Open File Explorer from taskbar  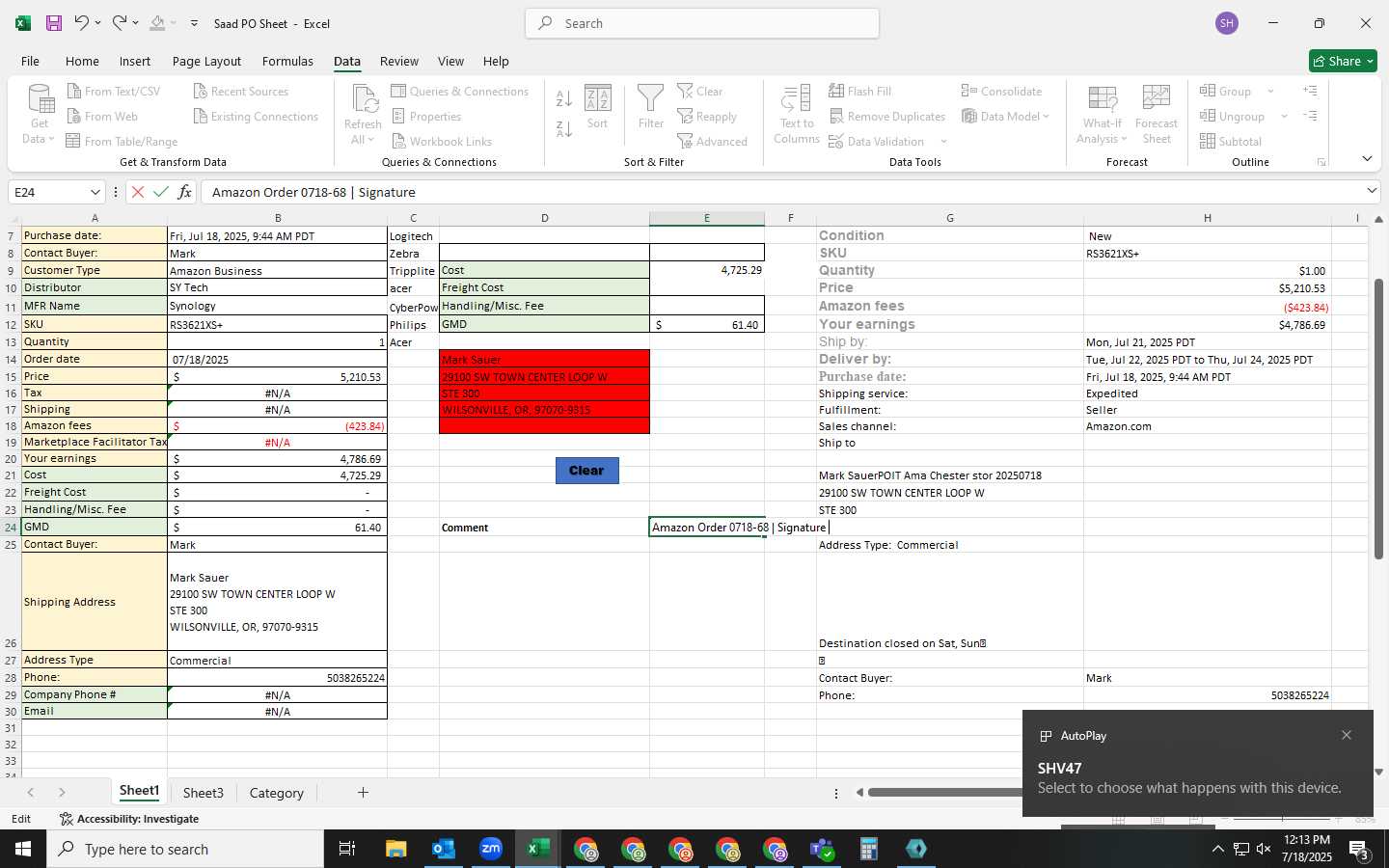pyautogui.click(x=396, y=849)
